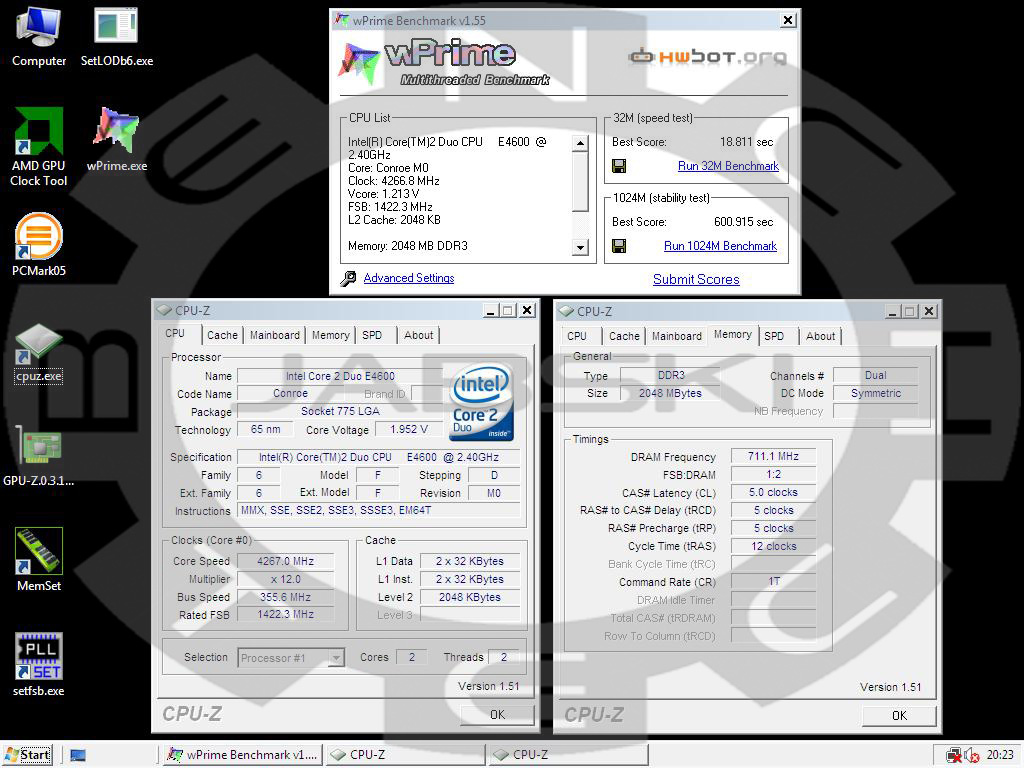Select the AMD GPU Clock Tool shortcut
Viewport: 1024px width, 768px height.
coord(39,148)
